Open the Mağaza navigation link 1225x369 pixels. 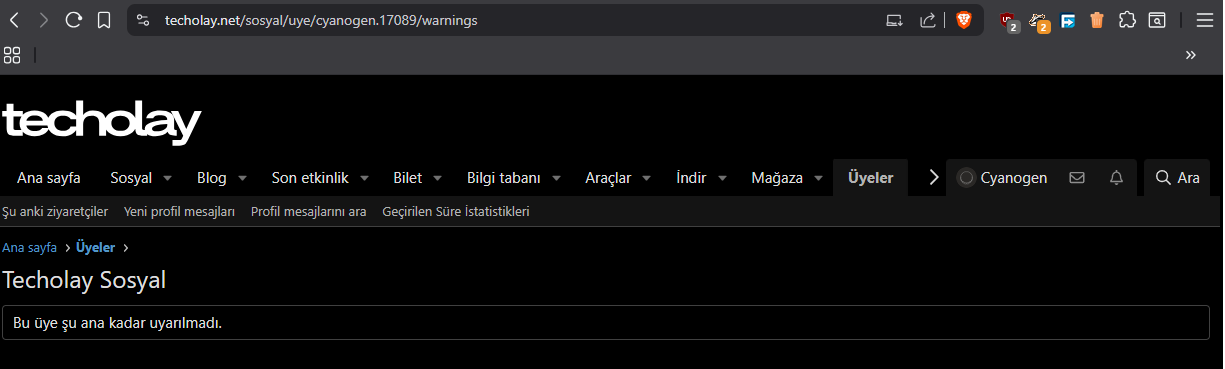[777, 178]
